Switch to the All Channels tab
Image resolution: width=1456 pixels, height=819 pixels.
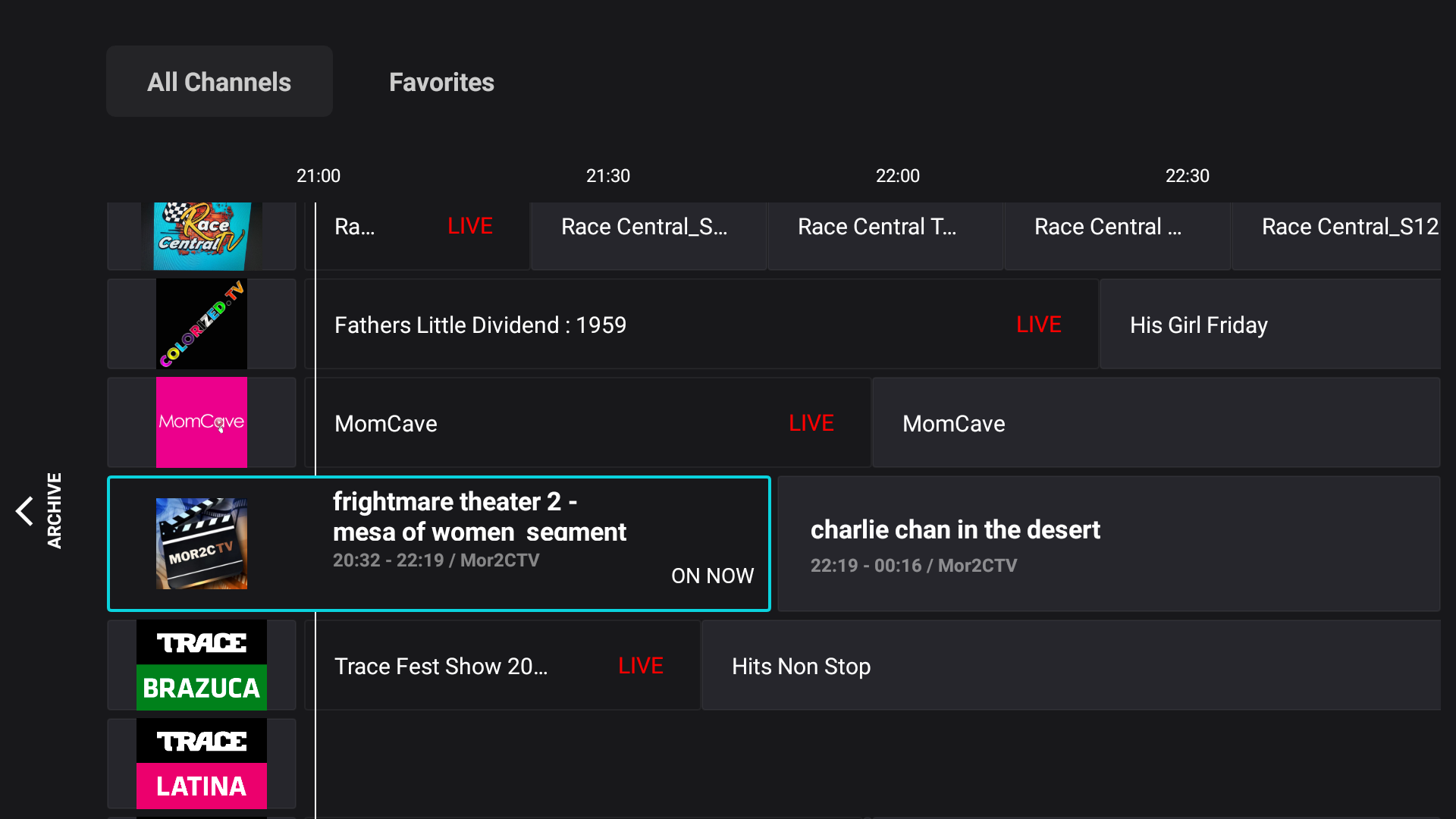[x=219, y=82]
